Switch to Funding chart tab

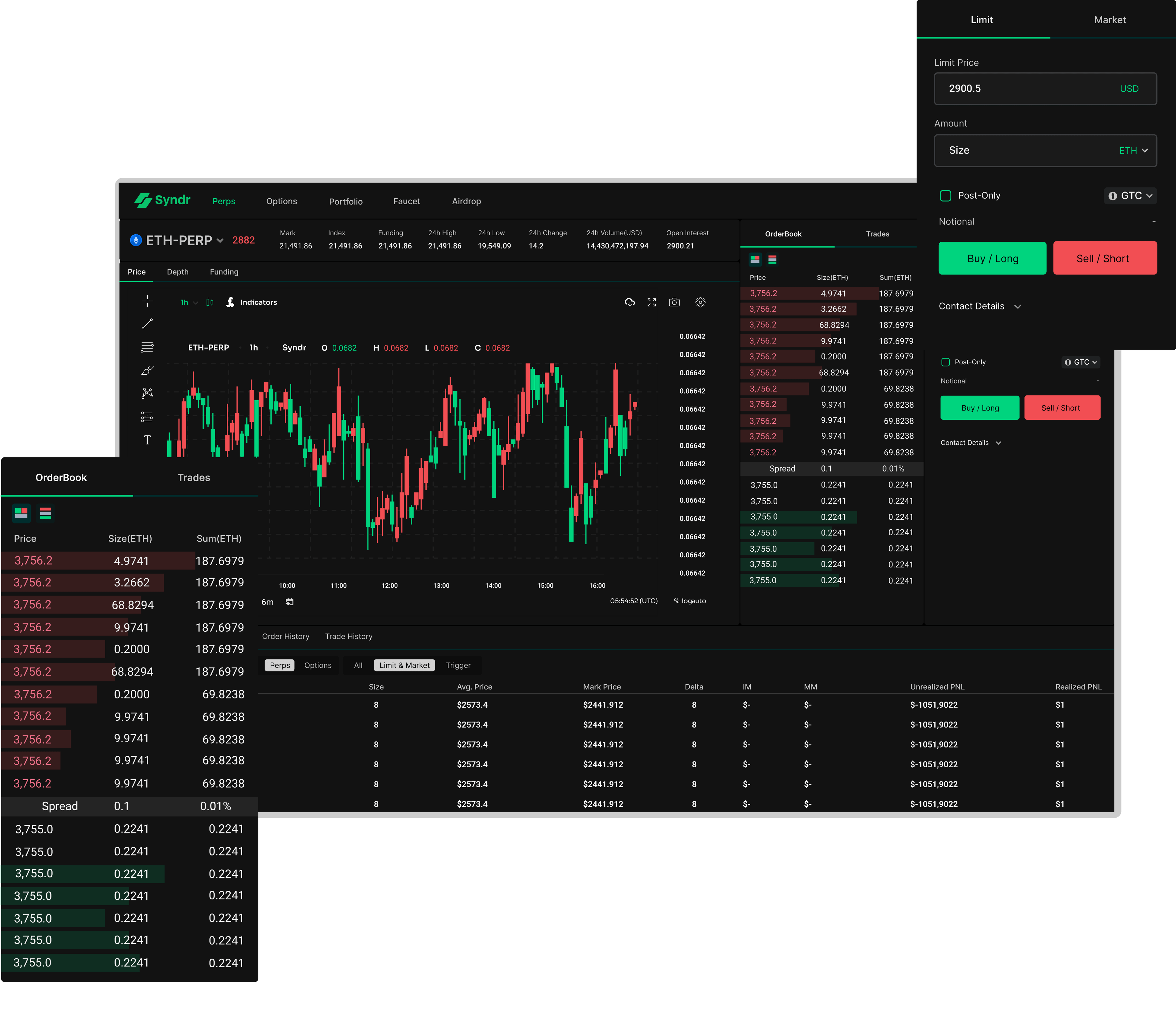tap(224, 272)
